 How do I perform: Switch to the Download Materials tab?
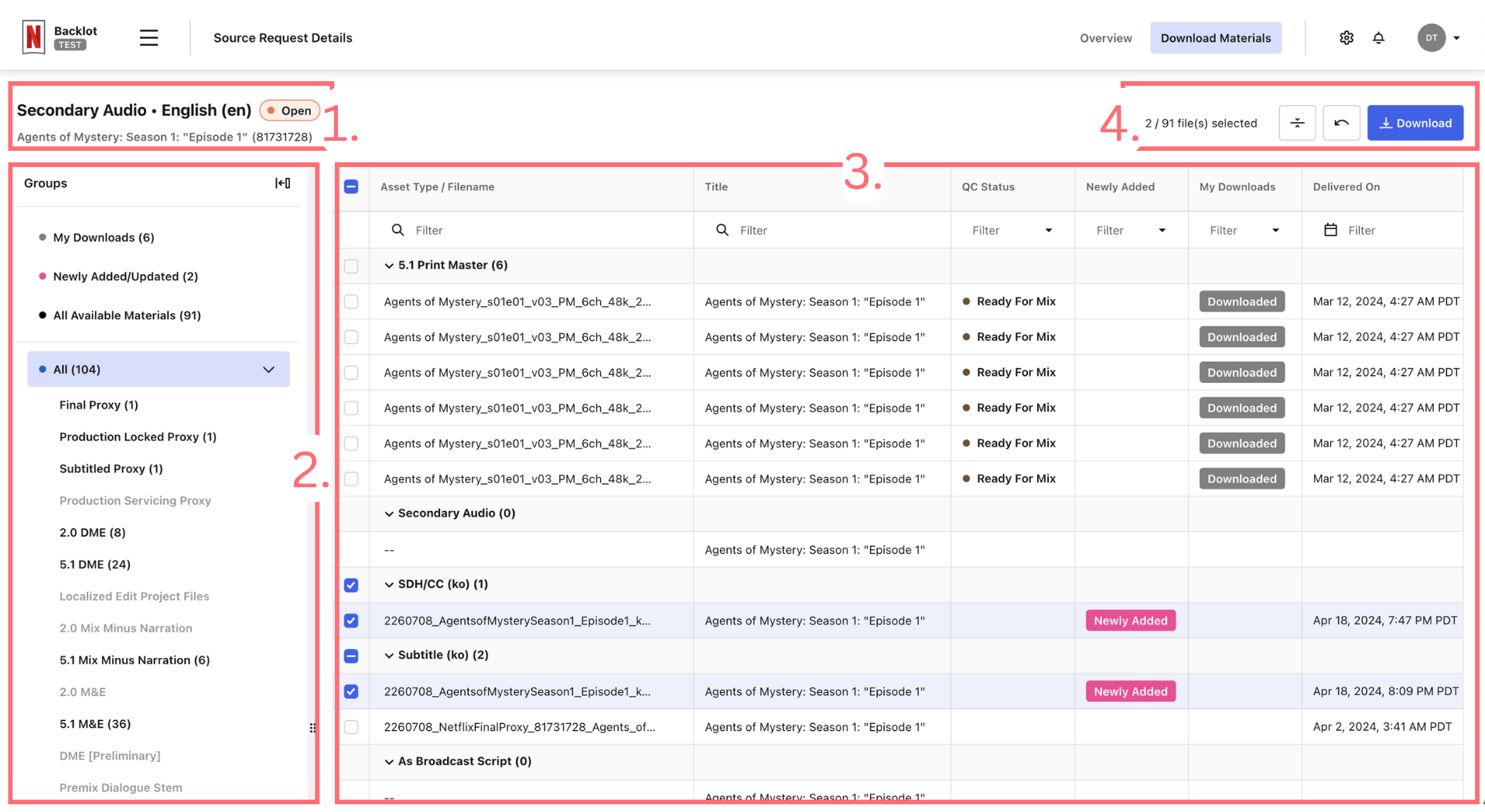point(1215,38)
